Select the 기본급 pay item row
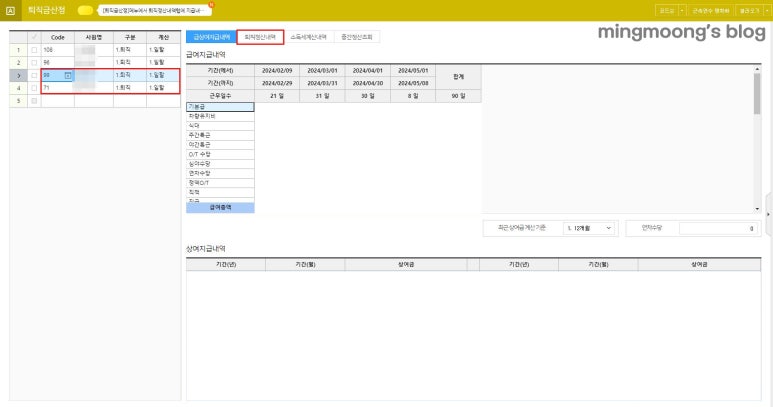 click(x=220, y=107)
